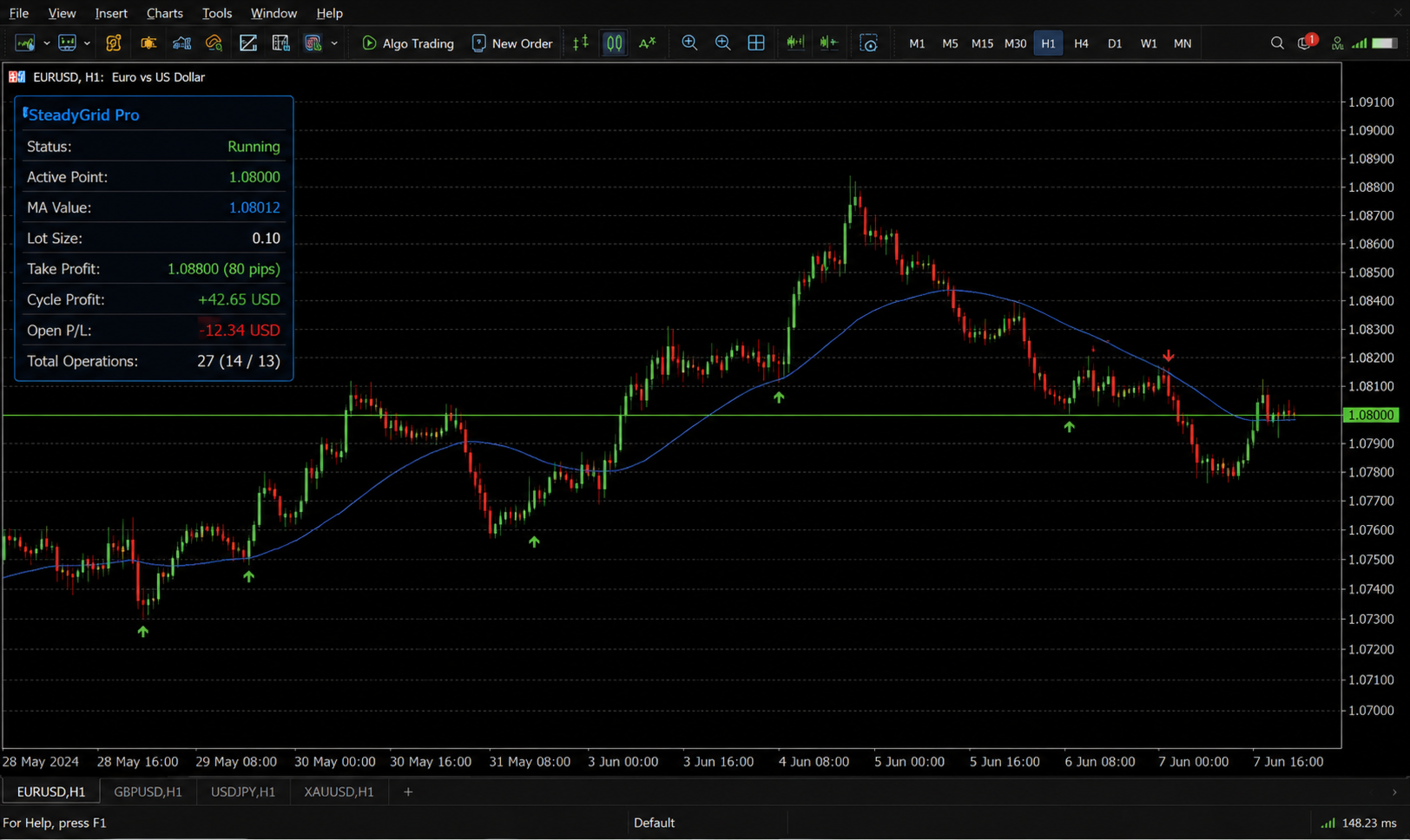
Task: Click the green community user icon
Action: (1338, 43)
